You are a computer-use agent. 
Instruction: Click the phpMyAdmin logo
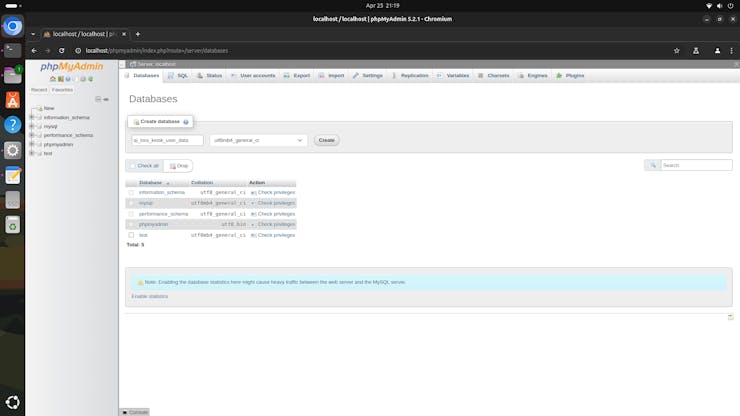tap(72, 67)
